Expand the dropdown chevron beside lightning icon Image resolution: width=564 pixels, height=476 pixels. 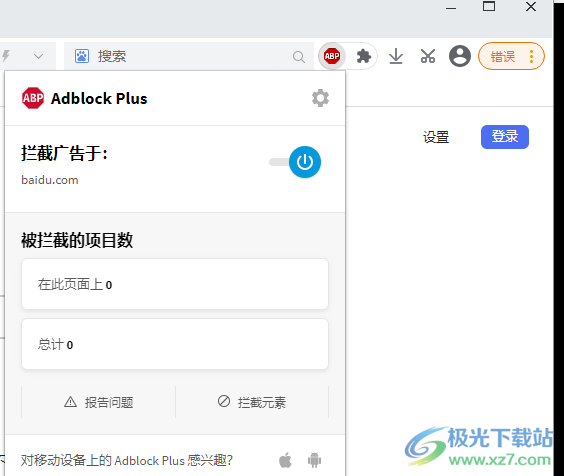[38, 56]
